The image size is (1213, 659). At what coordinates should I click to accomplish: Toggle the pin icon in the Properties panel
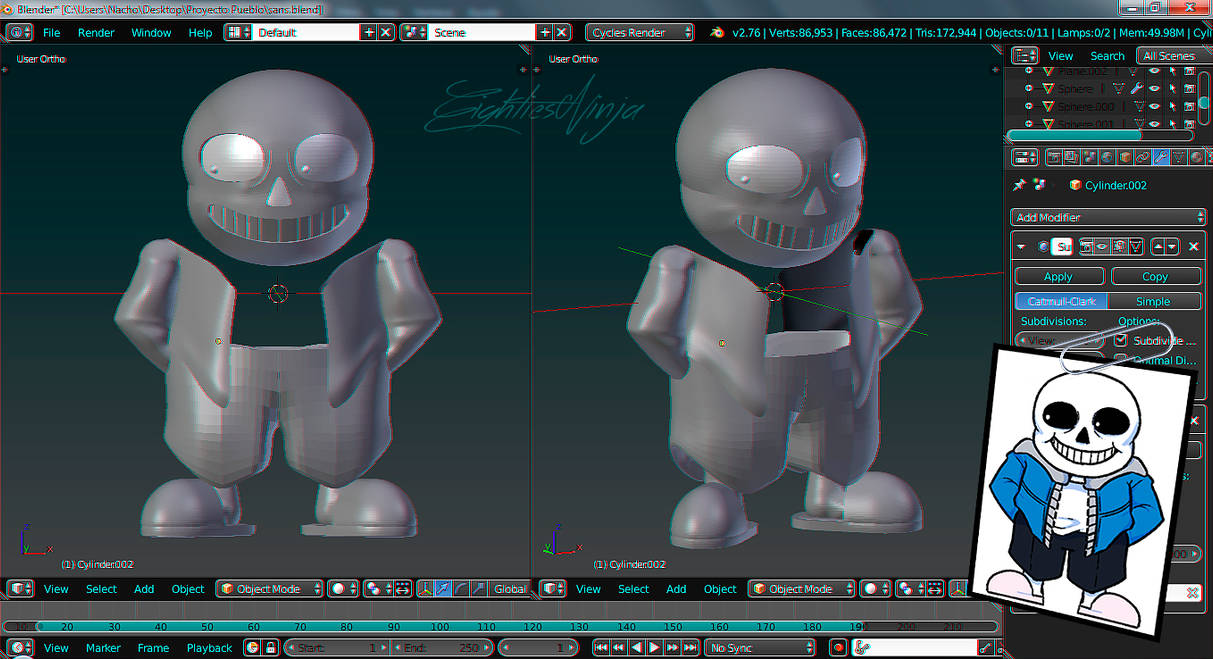click(x=1018, y=185)
